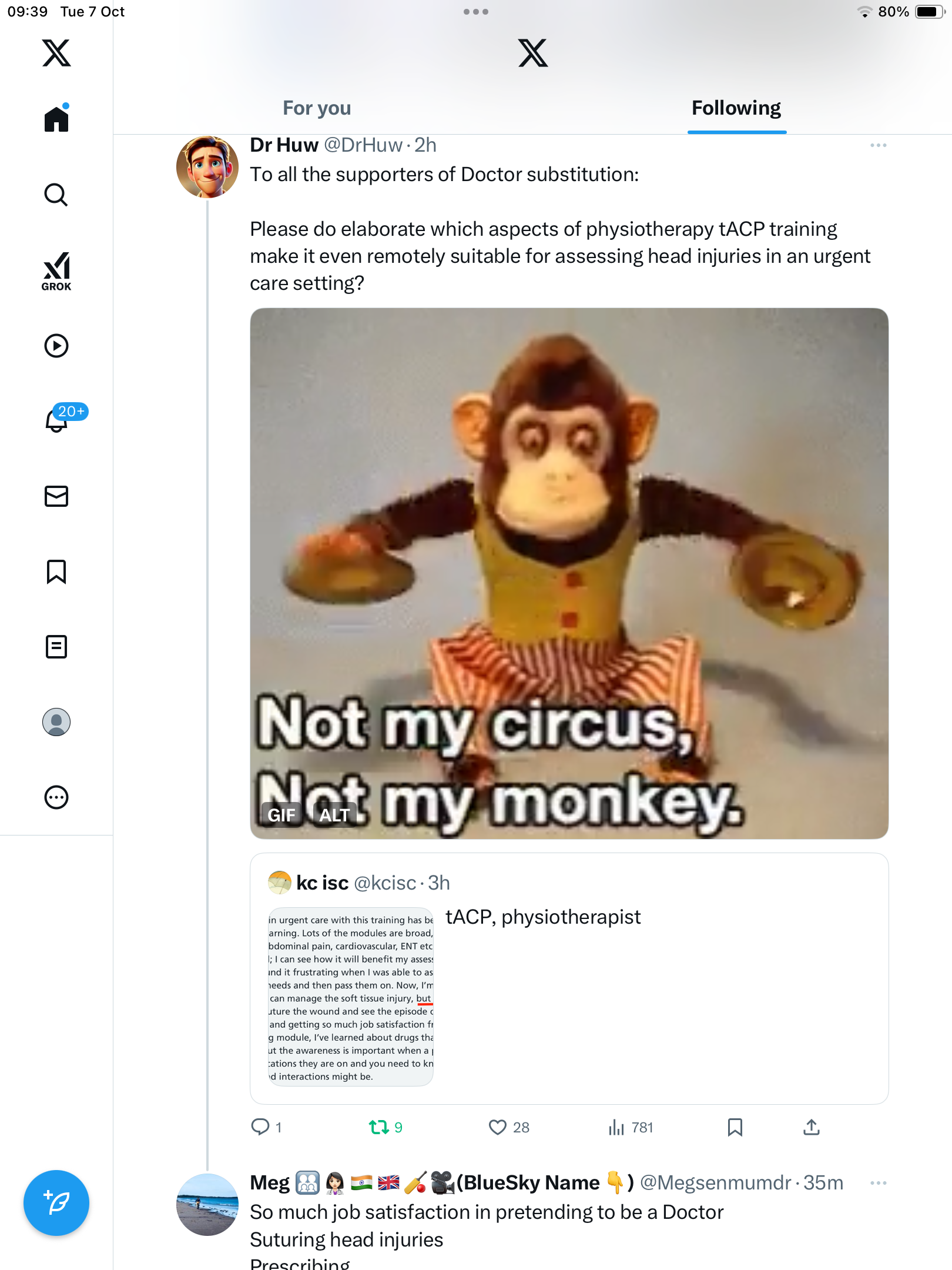The image size is (952, 1270).
Task: Show ALT description of the monkey GIF
Action: (x=334, y=815)
